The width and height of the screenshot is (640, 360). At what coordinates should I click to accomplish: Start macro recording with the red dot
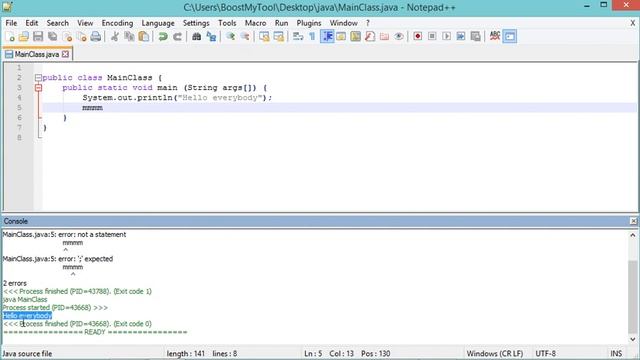click(x=418, y=37)
